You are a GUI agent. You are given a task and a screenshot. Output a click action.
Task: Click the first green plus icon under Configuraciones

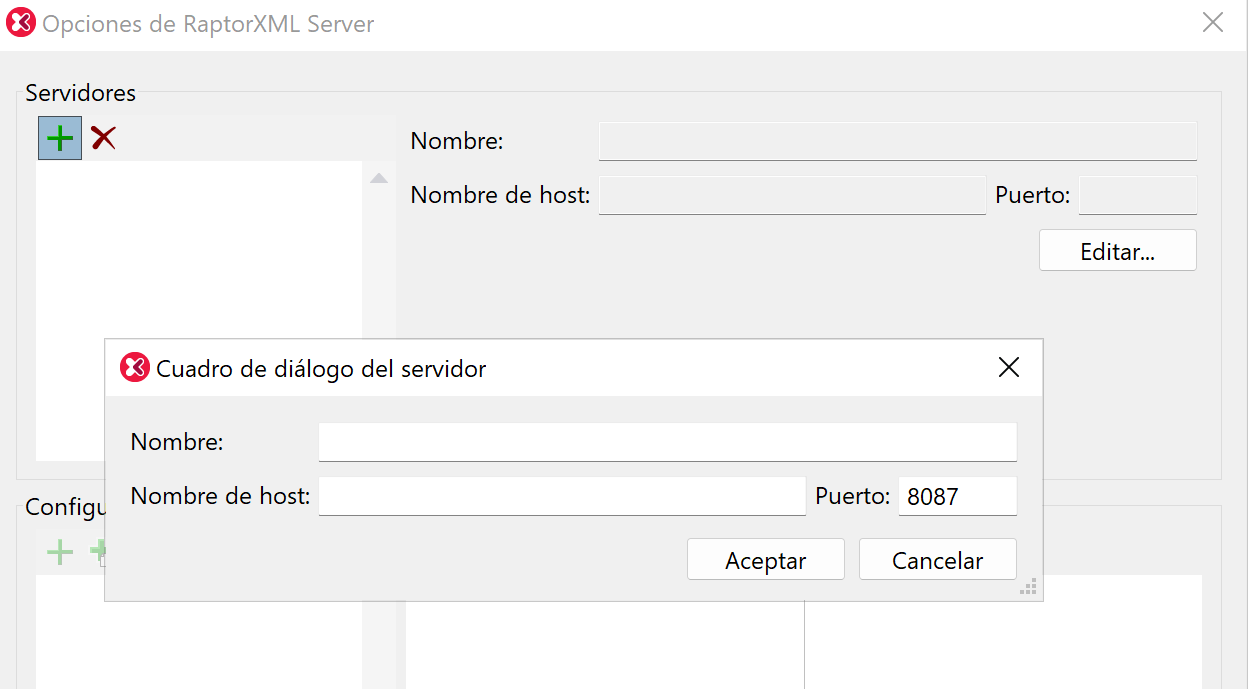pos(59,552)
